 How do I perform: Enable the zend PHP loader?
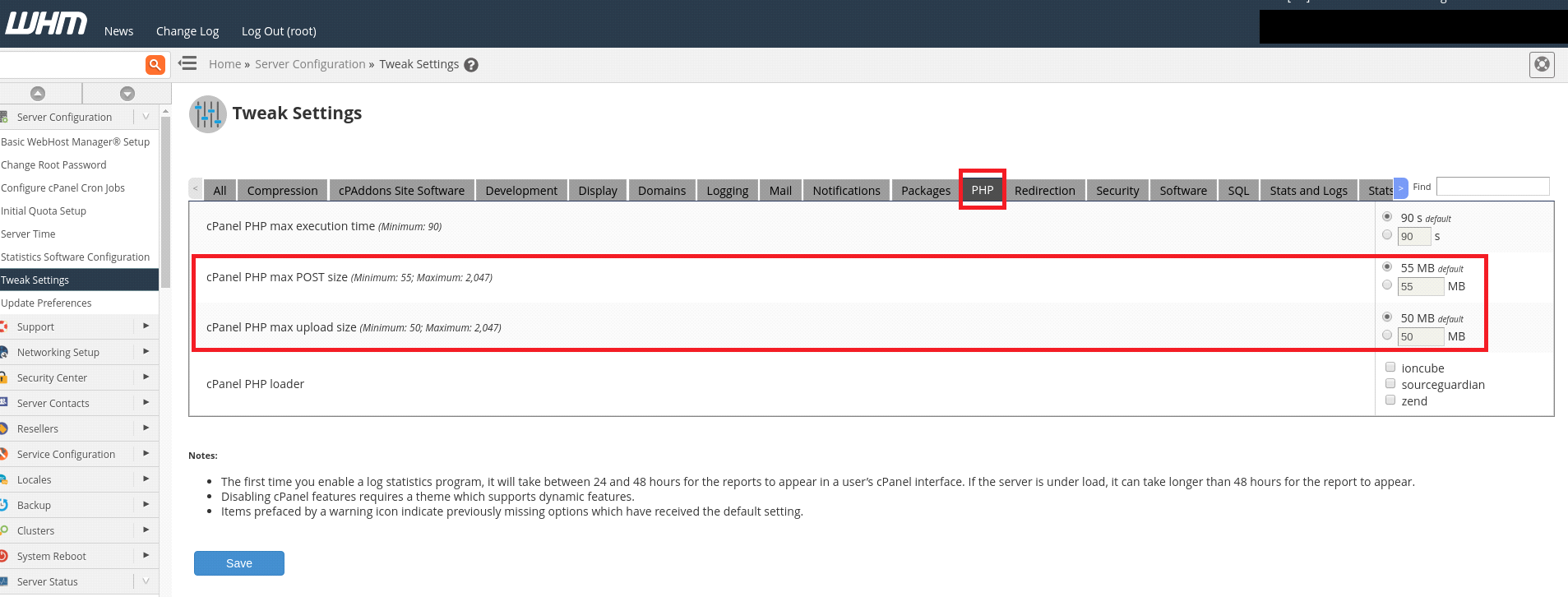tap(1390, 400)
